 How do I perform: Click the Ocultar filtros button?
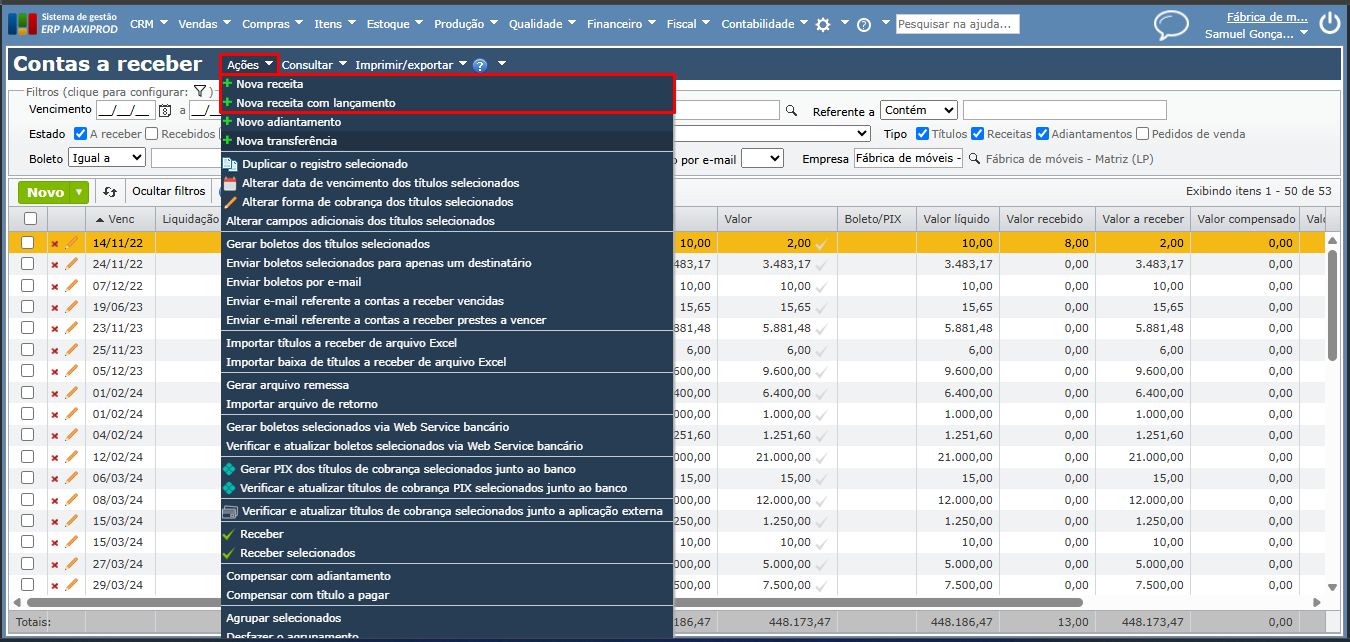[168, 191]
